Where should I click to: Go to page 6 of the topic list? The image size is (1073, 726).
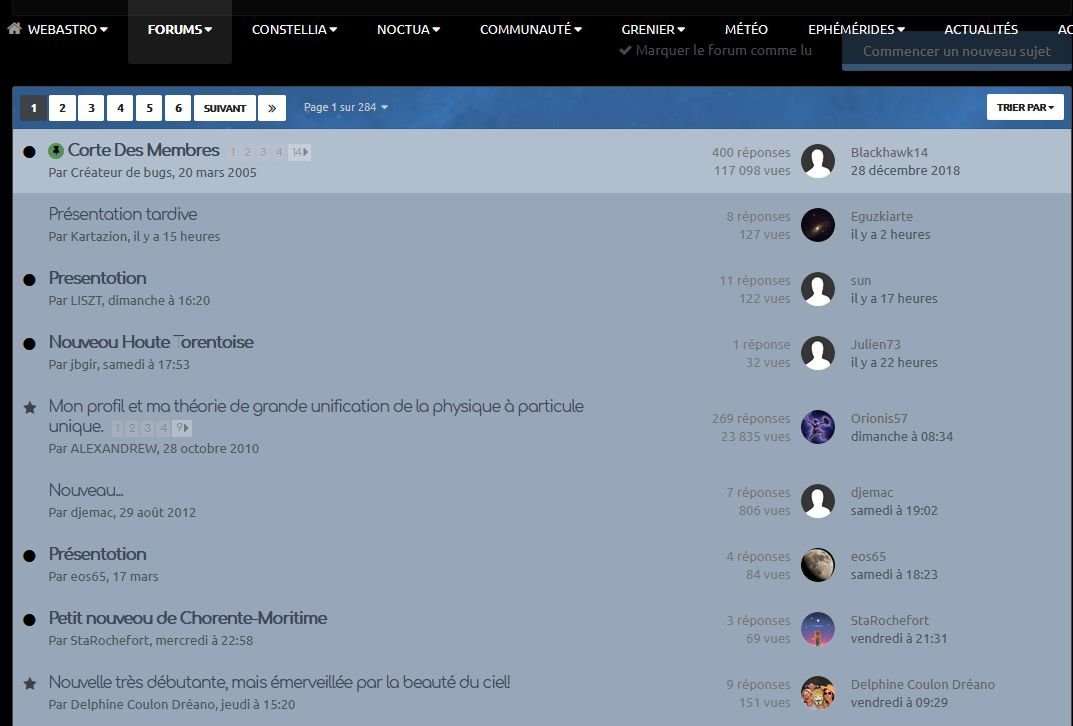click(x=179, y=107)
